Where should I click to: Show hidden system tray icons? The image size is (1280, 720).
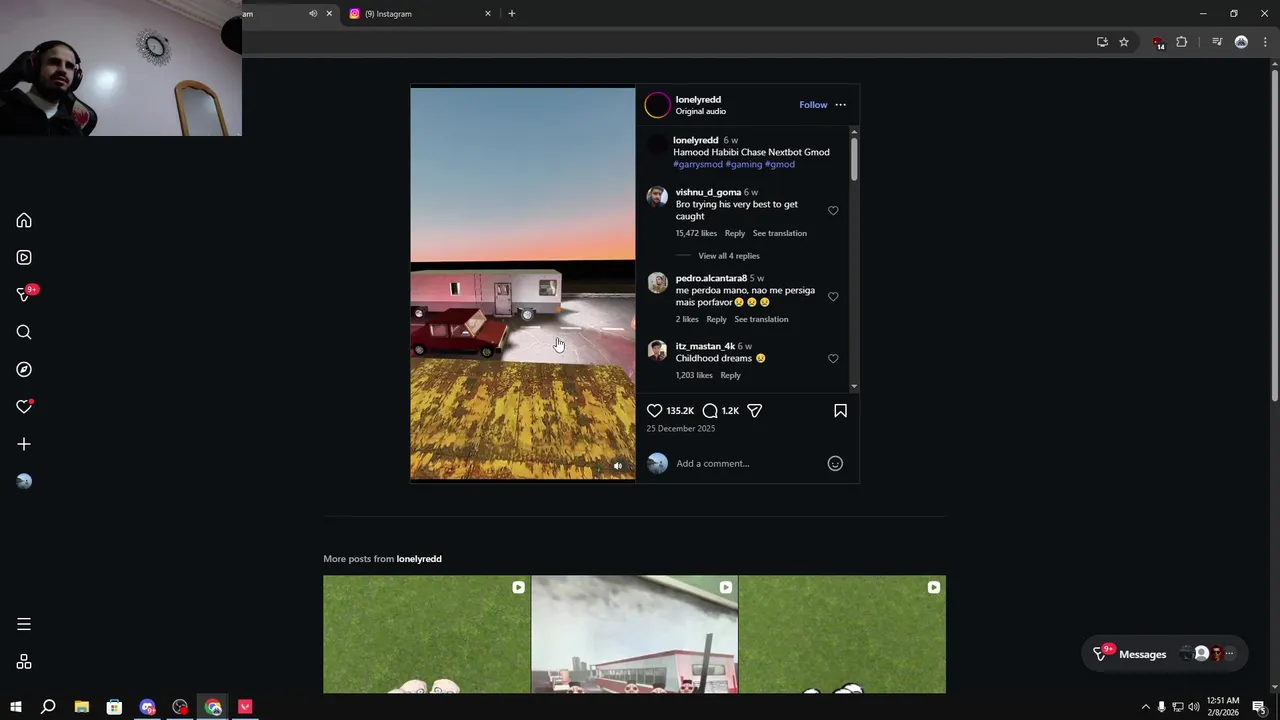(1145, 707)
